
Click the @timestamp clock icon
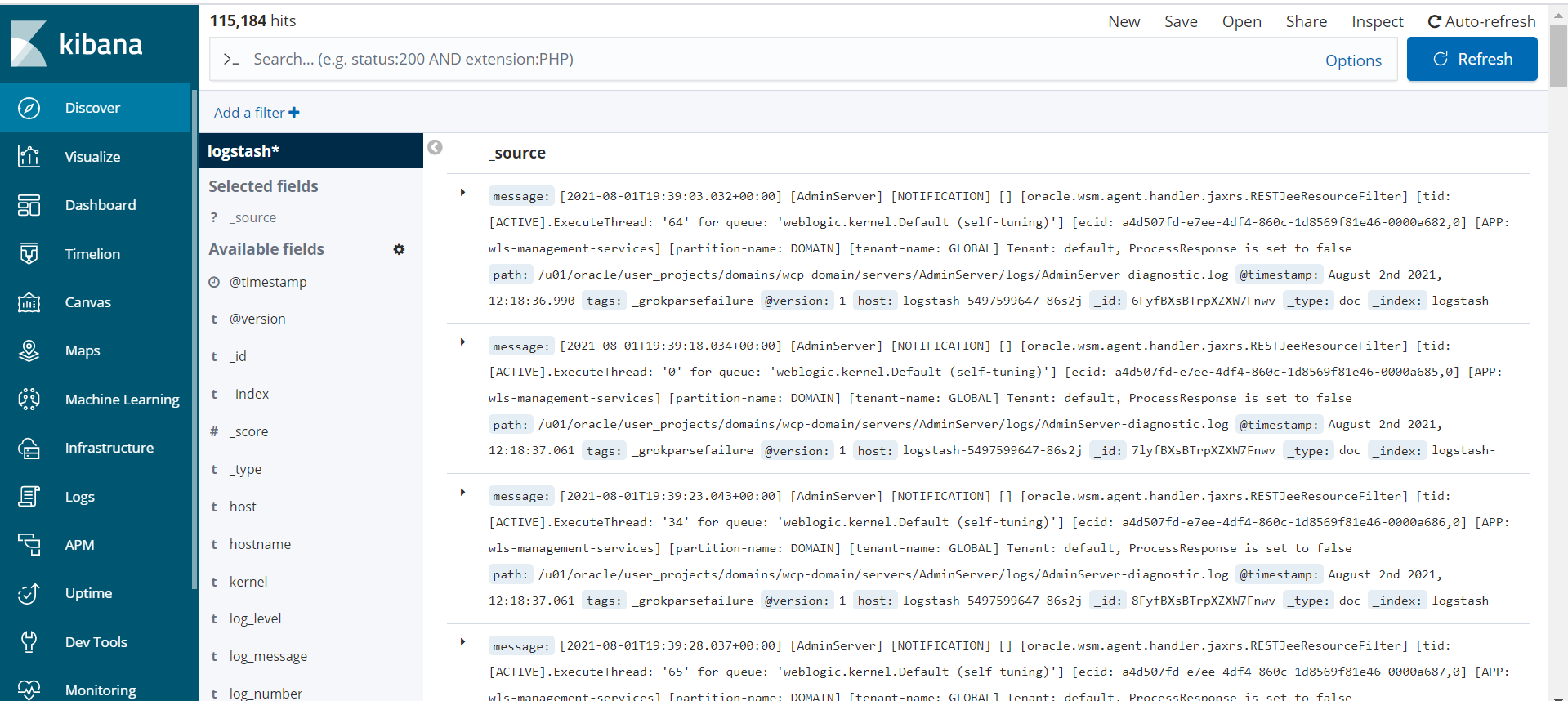[214, 282]
